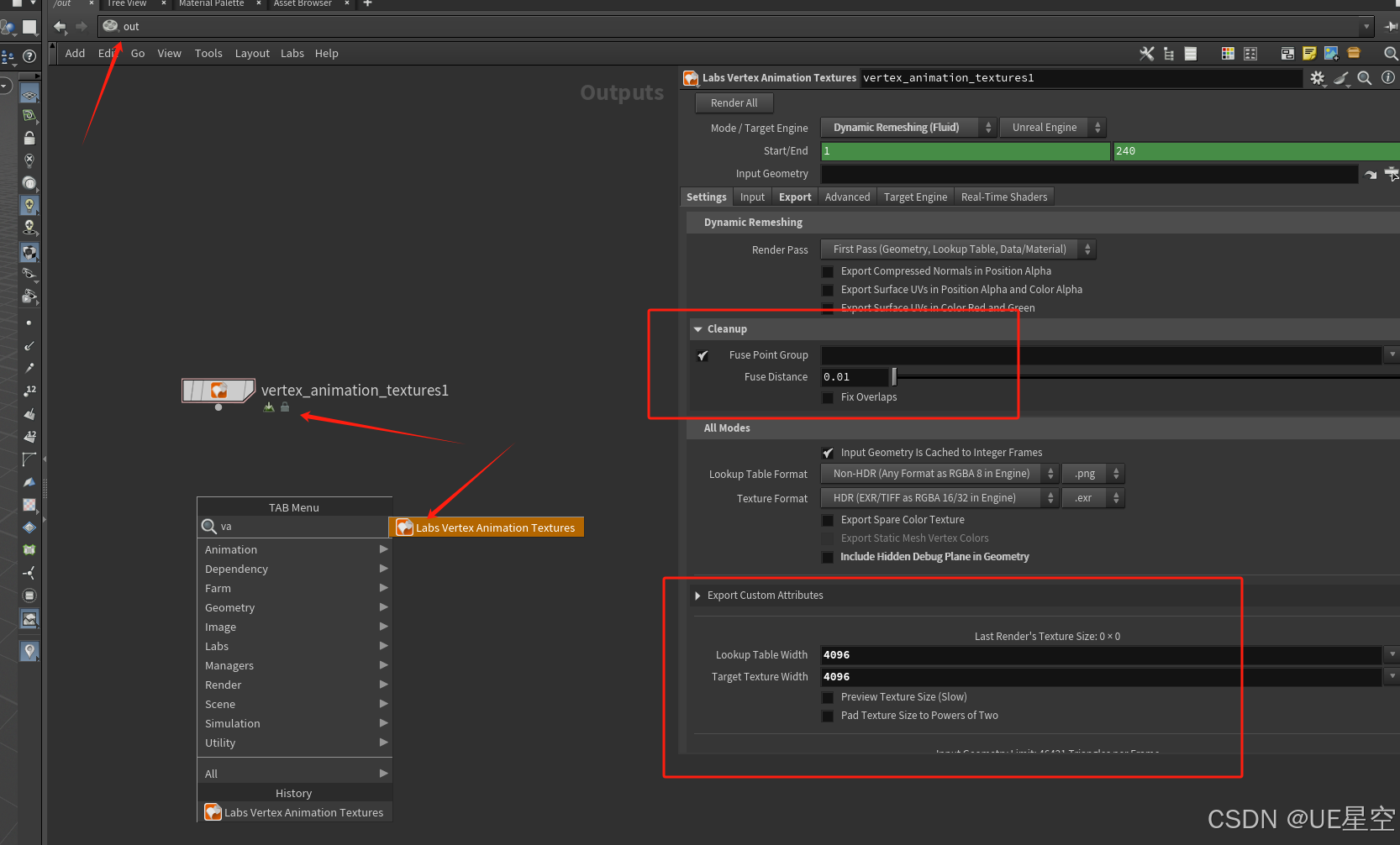
Task: Toggle background image display icon
Action: coord(29,619)
